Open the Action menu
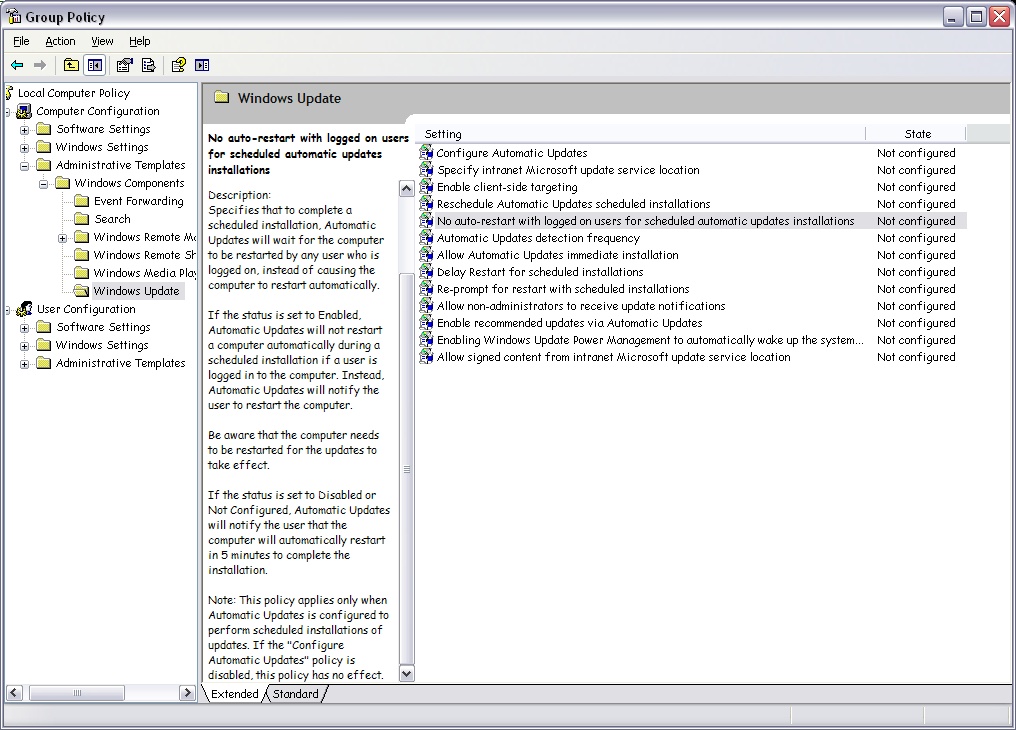The height and width of the screenshot is (730, 1016). tap(60, 41)
